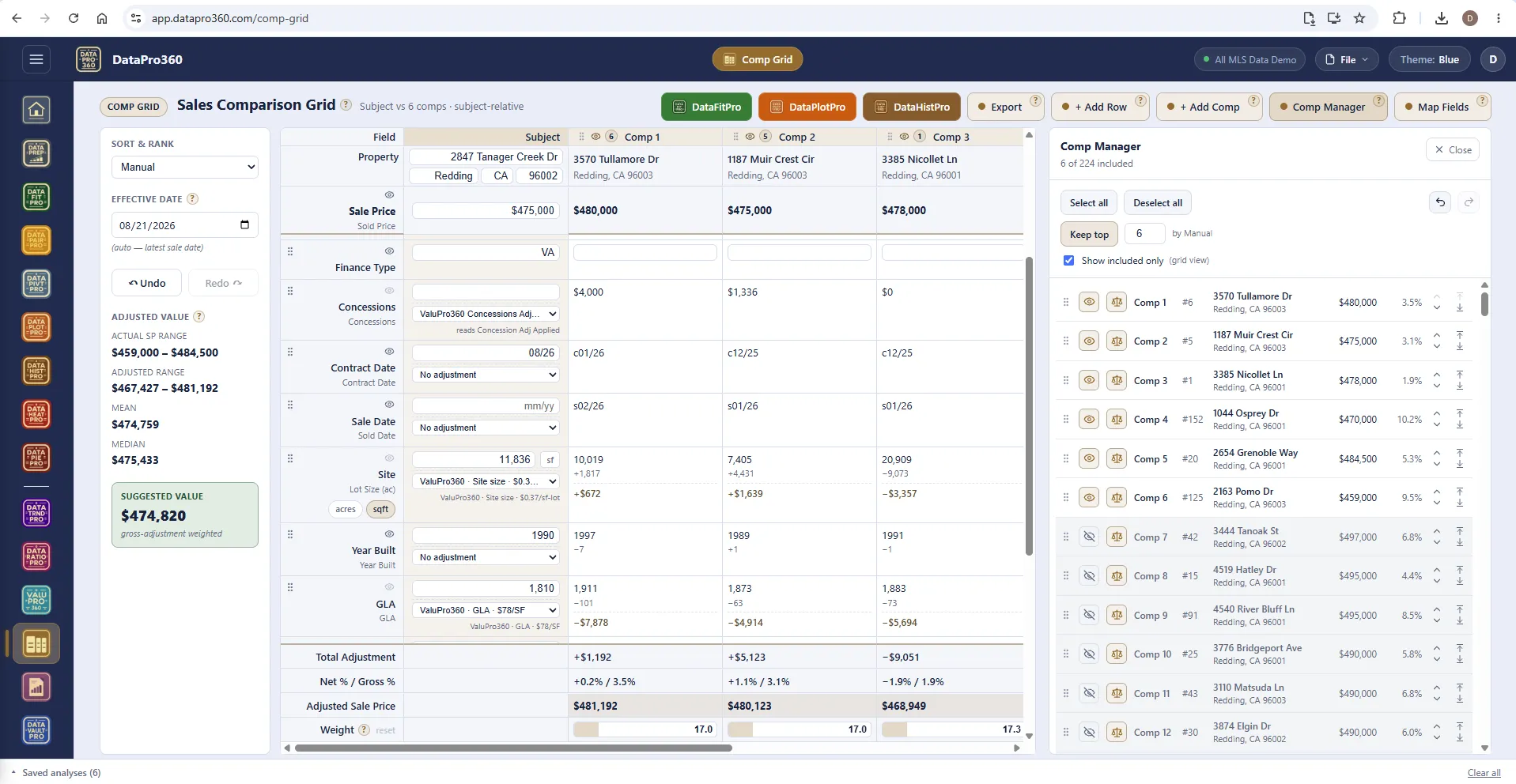Open DataPrepPro from the sidebar
This screenshot has width=1516, height=784.
point(36,153)
